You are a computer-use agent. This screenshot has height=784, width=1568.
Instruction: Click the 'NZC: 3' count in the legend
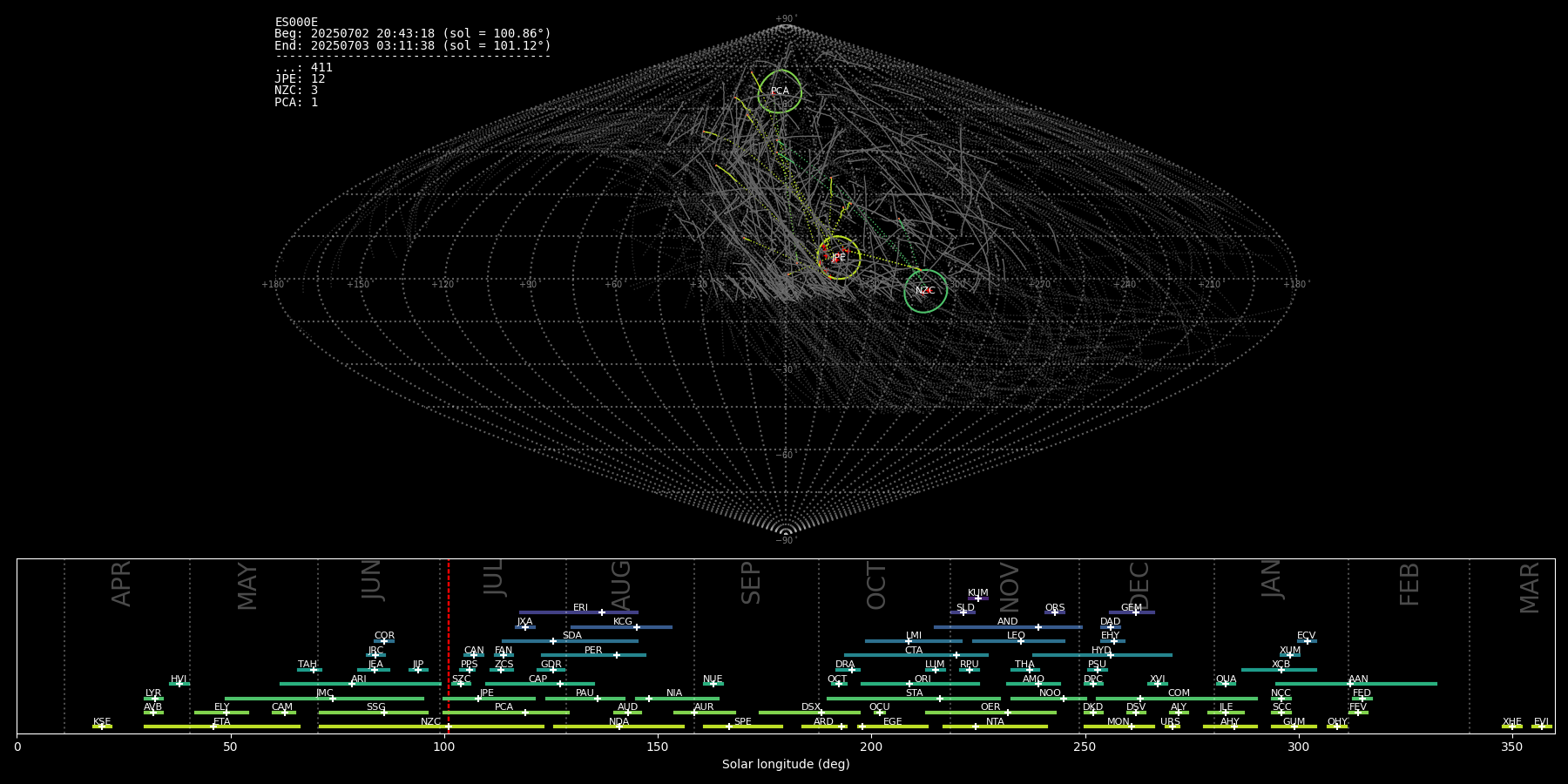point(296,91)
